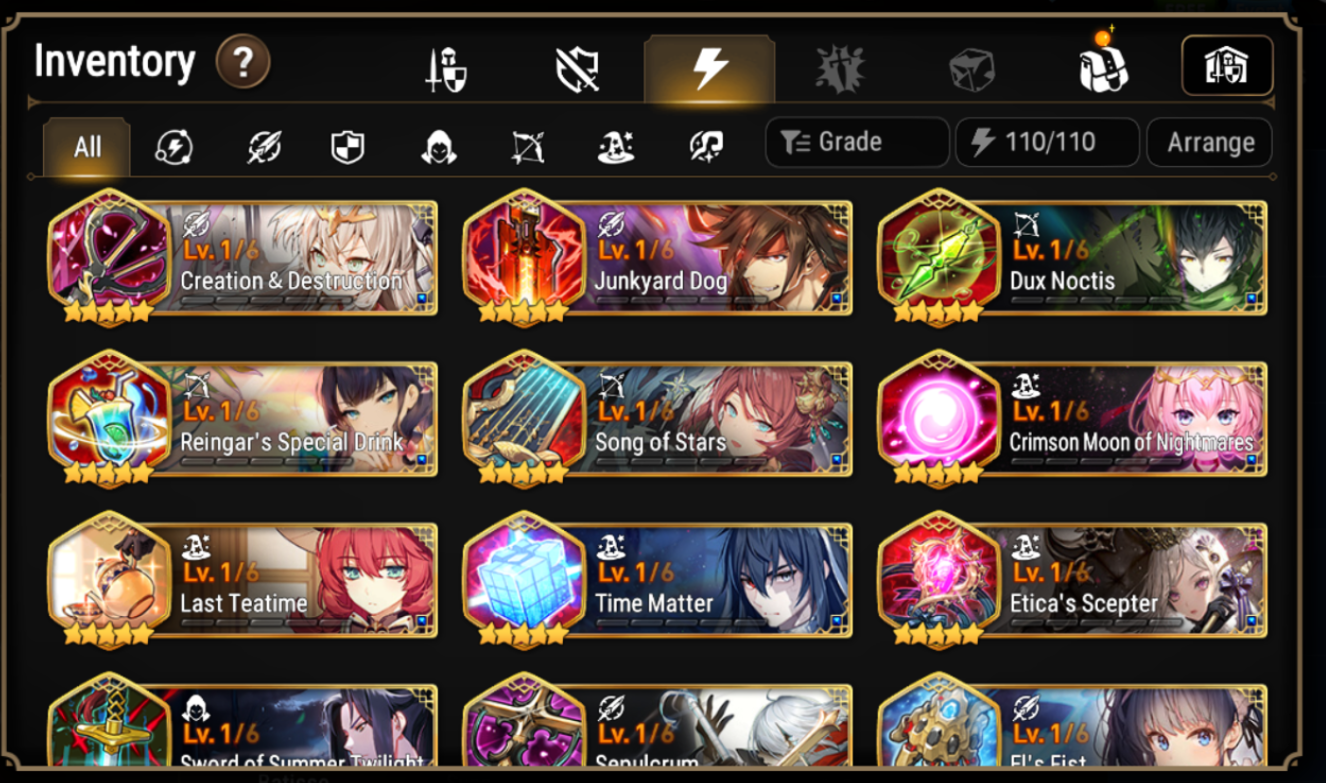Viewport: 1326px width, 783px height.
Task: Open the crossed-out shield tab
Action: (x=577, y=70)
